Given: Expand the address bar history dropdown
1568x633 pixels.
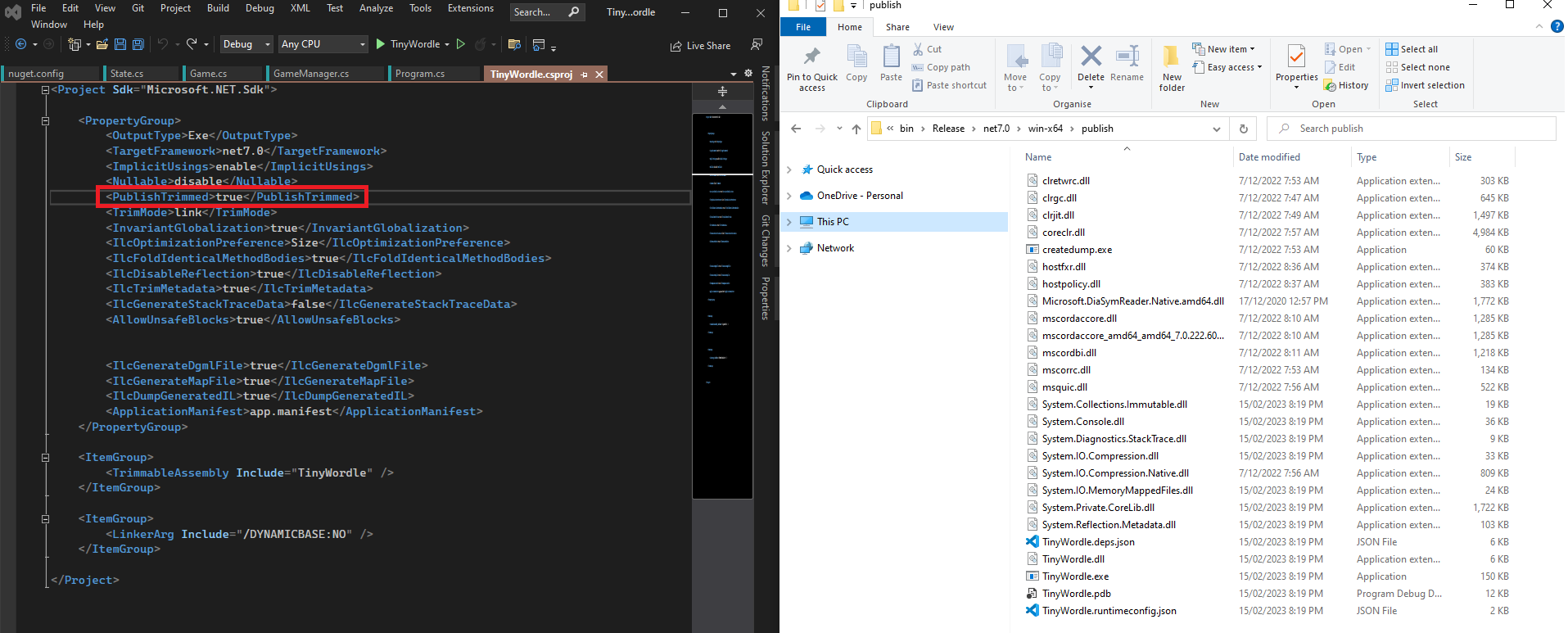Looking at the screenshot, I should [x=1216, y=129].
